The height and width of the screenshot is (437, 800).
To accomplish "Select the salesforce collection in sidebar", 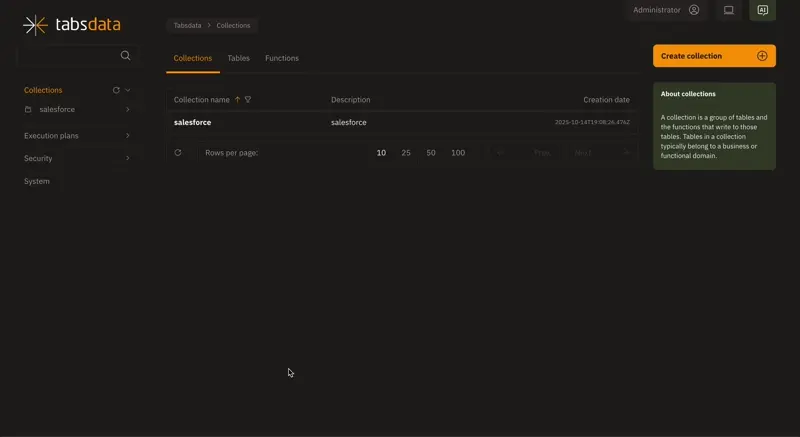I will 57,110.
